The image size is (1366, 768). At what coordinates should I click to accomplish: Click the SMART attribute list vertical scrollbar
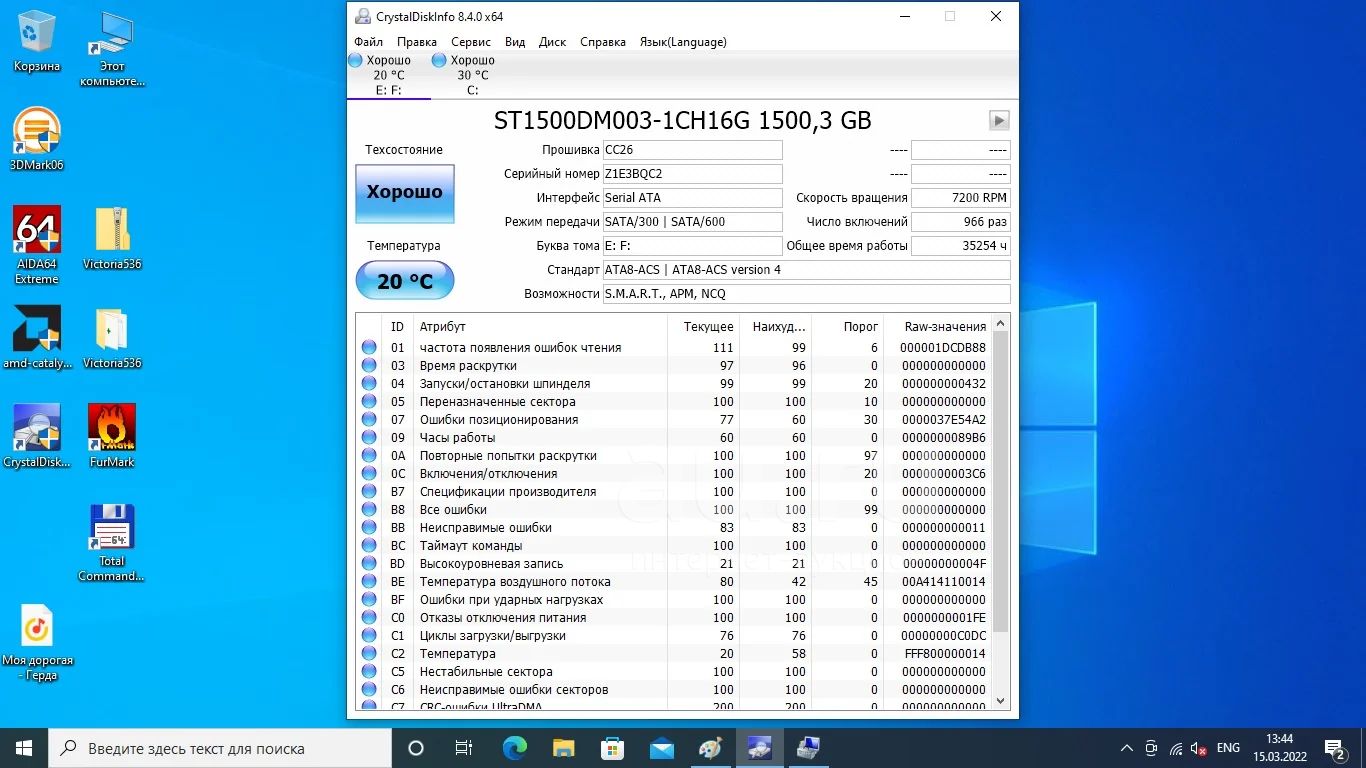click(1001, 480)
